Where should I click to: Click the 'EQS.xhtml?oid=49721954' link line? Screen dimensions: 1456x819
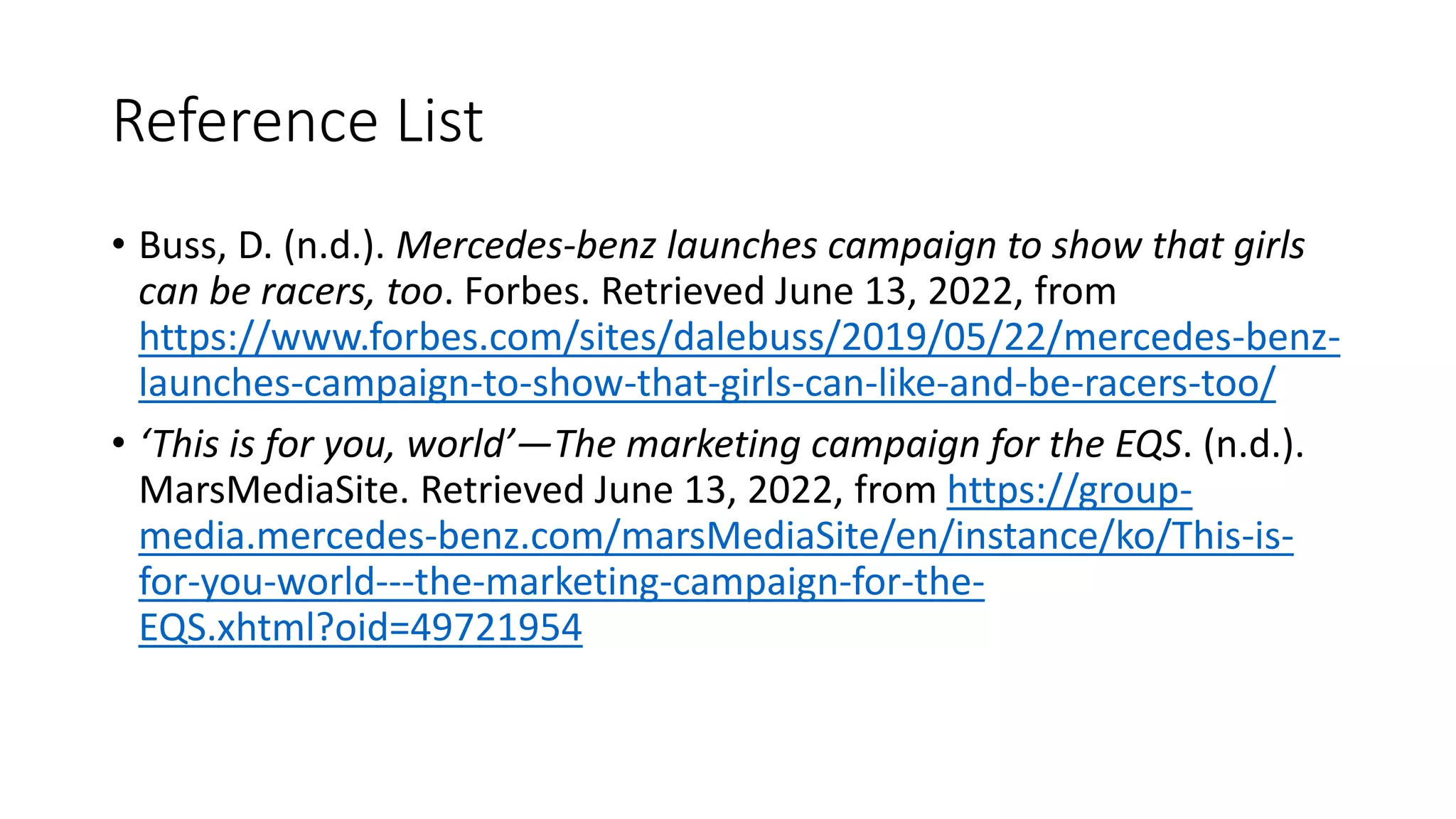click(360, 628)
